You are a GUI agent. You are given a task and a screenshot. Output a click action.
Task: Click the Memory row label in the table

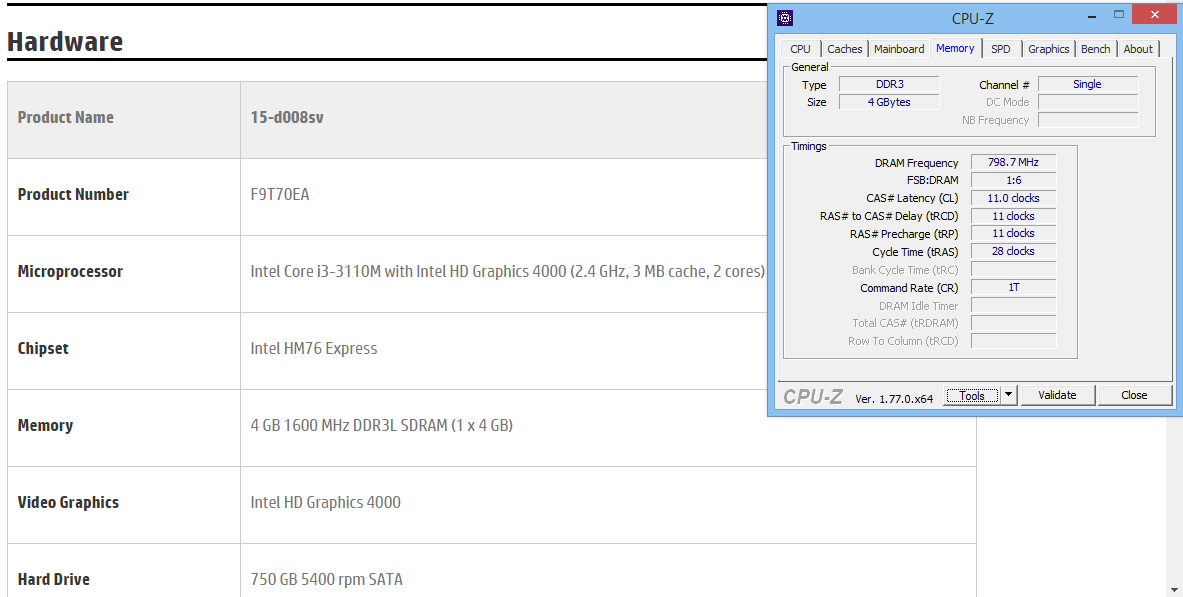pyautogui.click(x=45, y=426)
